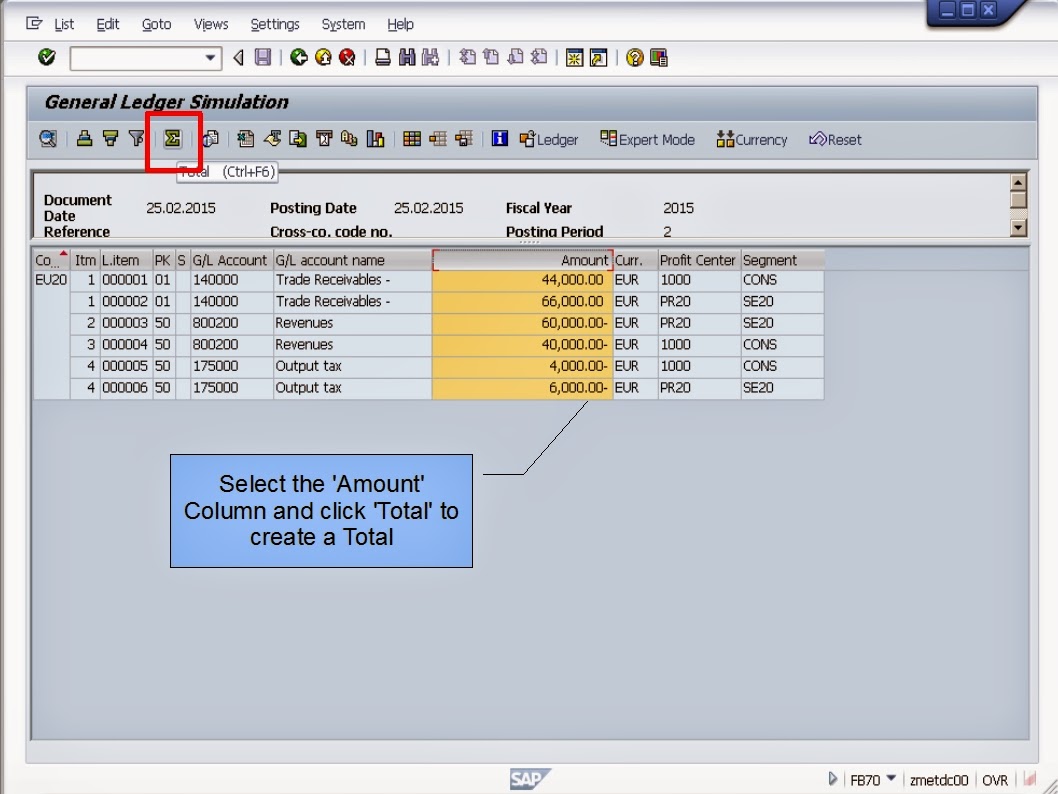
Task: Switch to Expert Mode
Action: (x=647, y=139)
